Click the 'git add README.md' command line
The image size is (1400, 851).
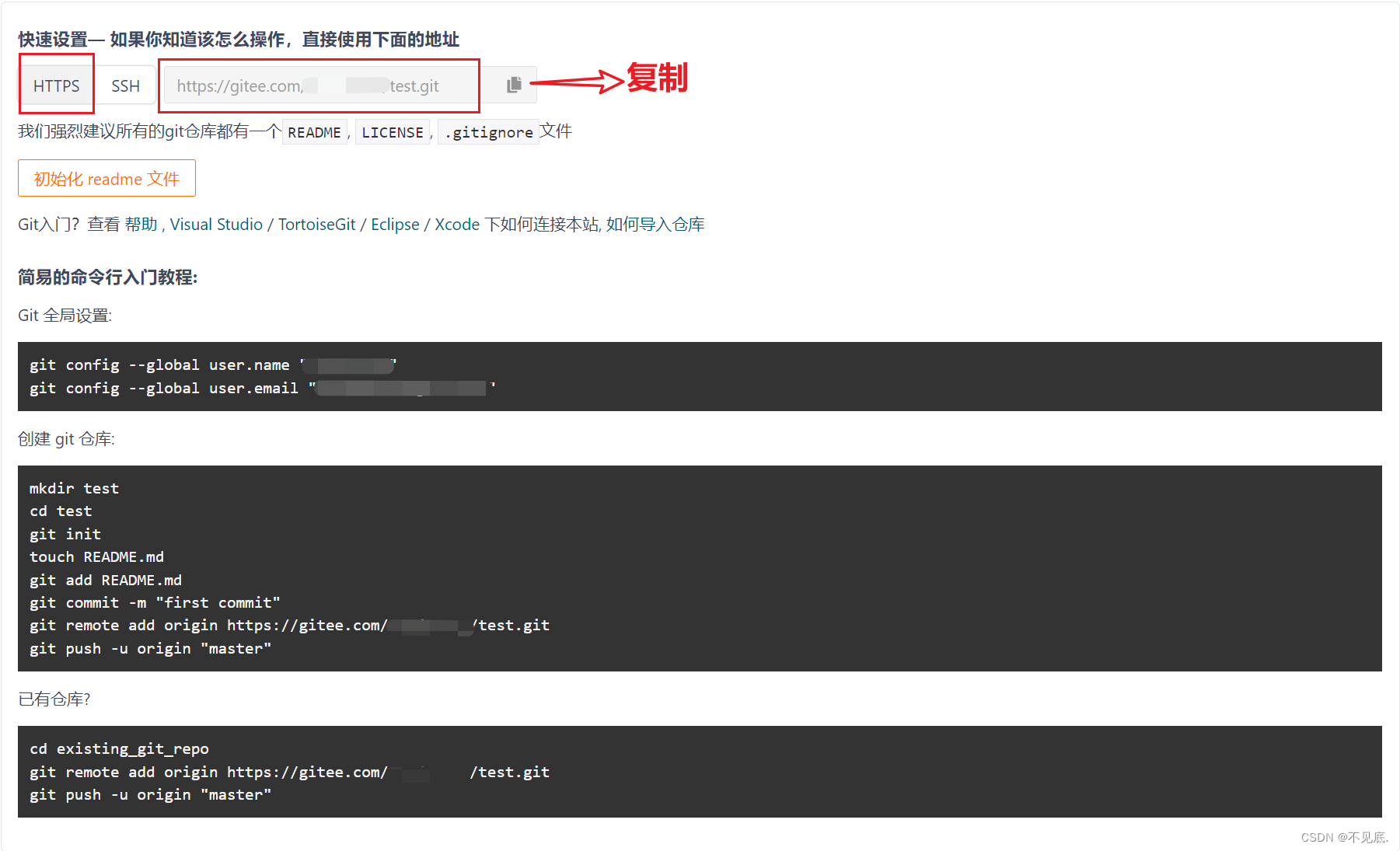(x=106, y=580)
